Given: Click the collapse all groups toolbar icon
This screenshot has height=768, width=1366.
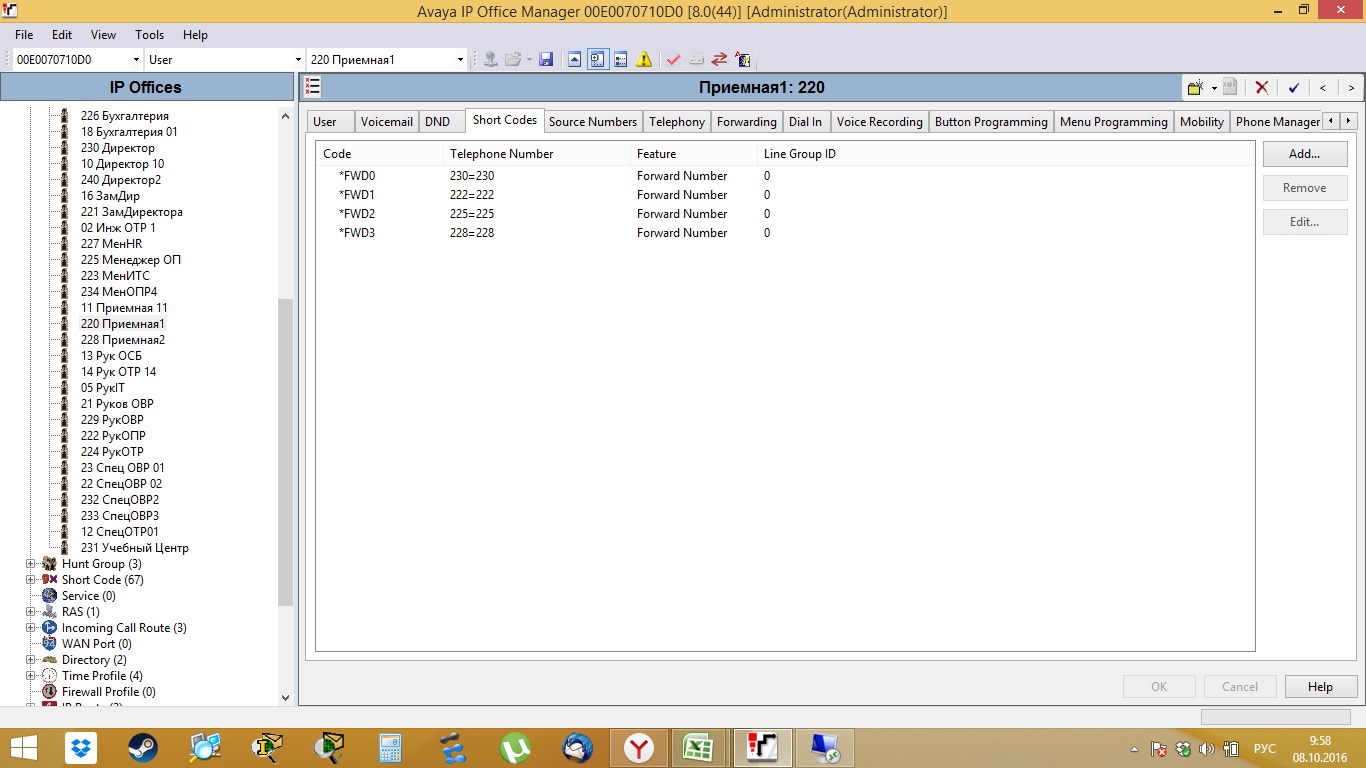Looking at the screenshot, I should pyautogui.click(x=575, y=60).
